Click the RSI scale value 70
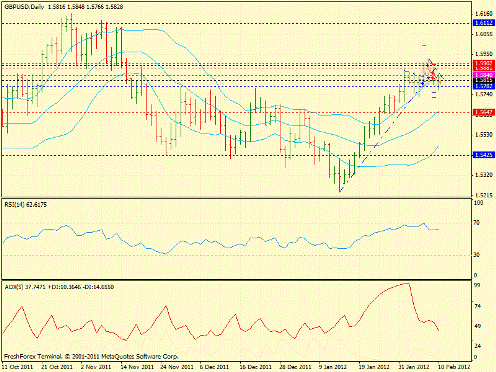 click(477, 222)
